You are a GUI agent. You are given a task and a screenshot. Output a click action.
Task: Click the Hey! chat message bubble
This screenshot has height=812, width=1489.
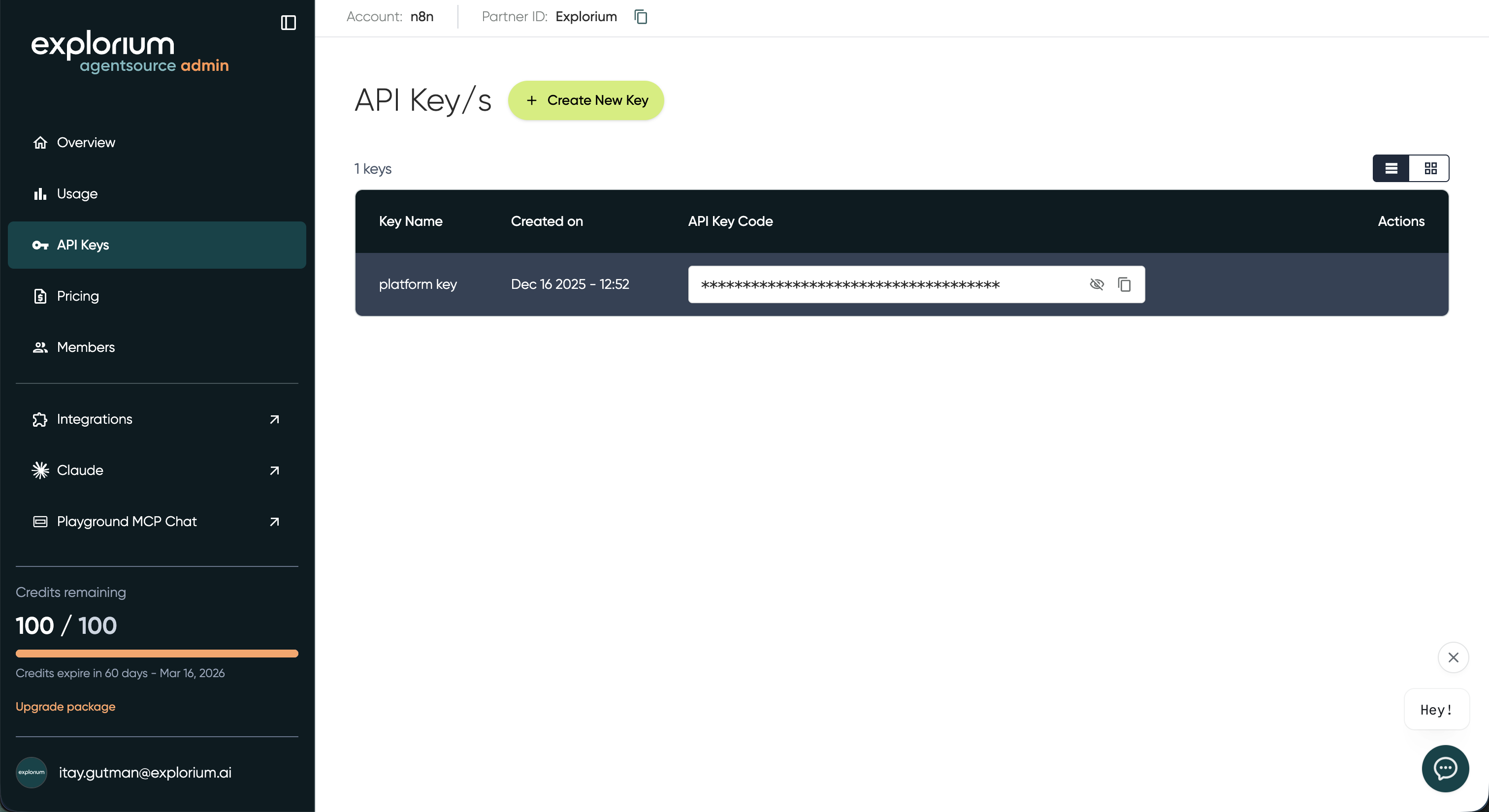(x=1436, y=710)
